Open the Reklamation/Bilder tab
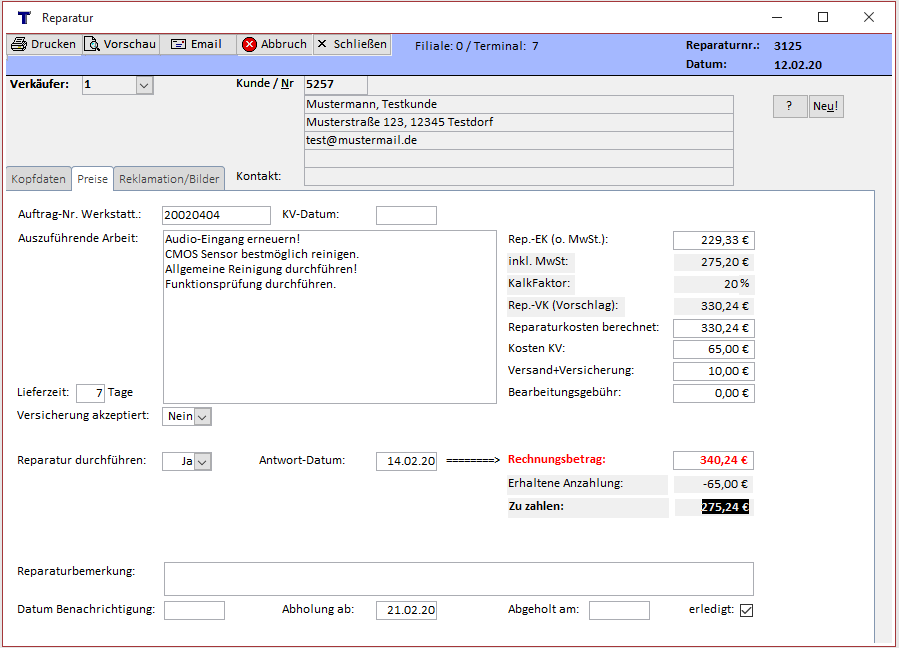 (169, 179)
